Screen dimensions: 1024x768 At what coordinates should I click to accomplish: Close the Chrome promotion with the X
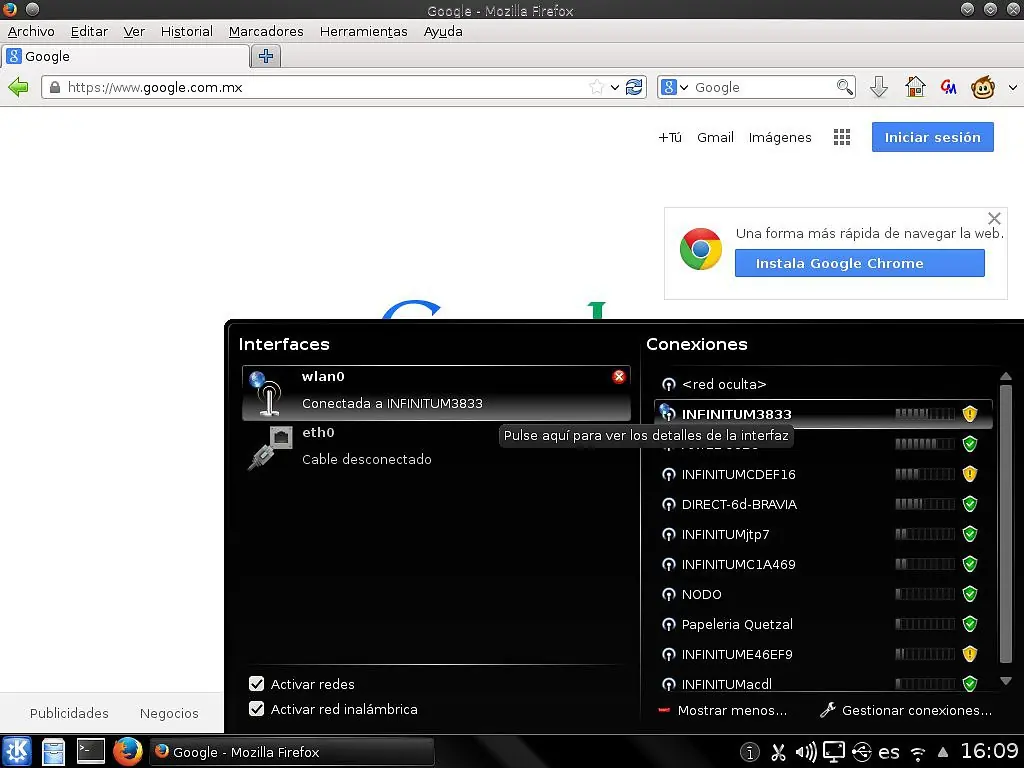(x=994, y=218)
